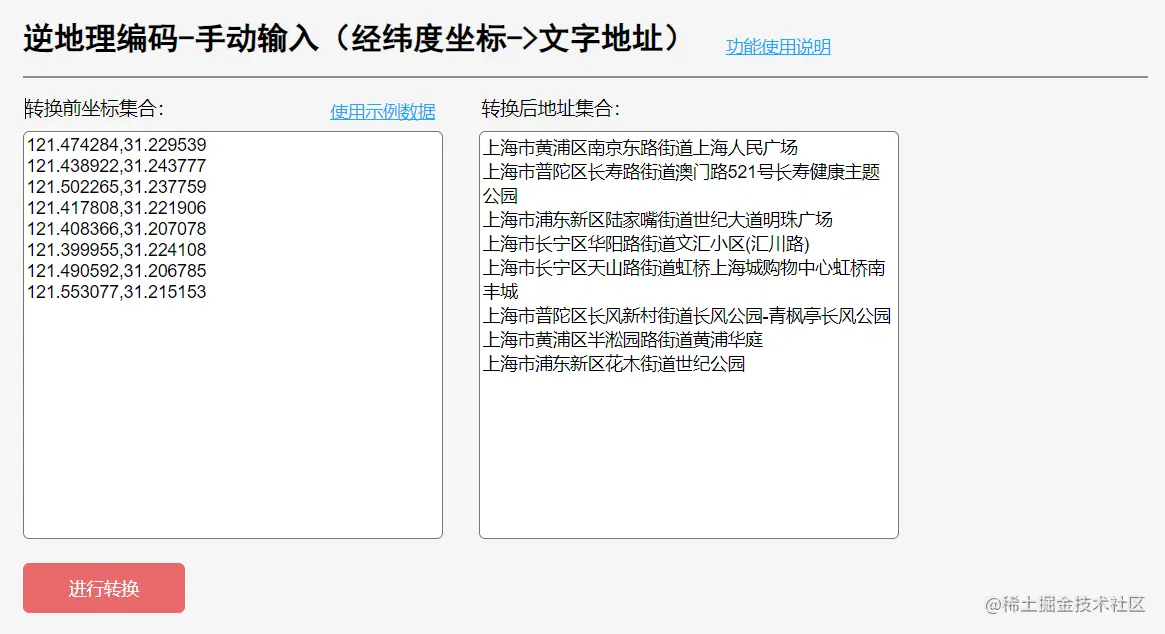Image resolution: width=1165 pixels, height=634 pixels.
Task: Click the 青枫亭长风公园 address entry
Action: click(x=686, y=314)
